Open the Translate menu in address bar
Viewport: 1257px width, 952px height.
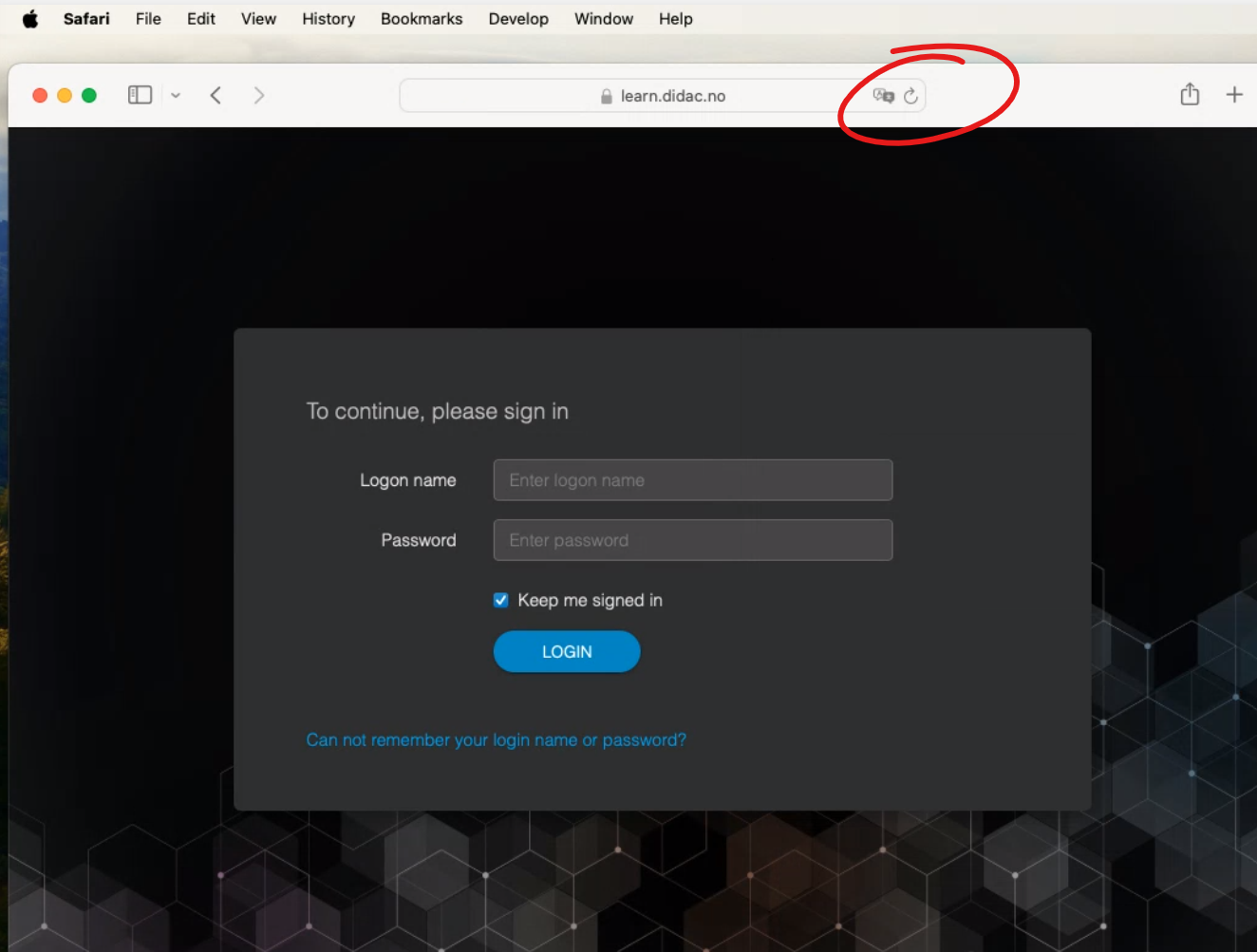click(x=883, y=95)
